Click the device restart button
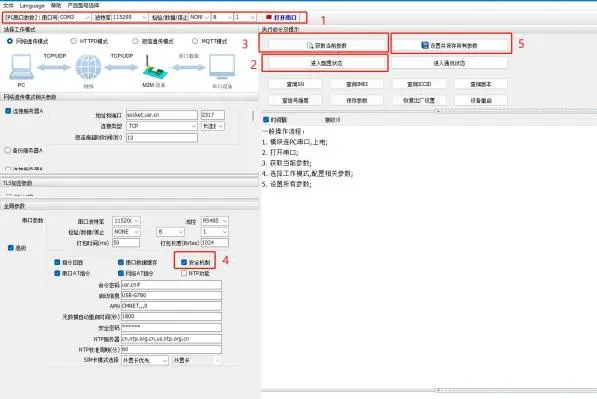This screenshot has width=597, height=399. pos(481,101)
